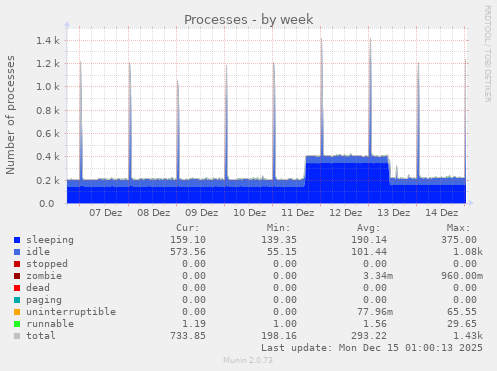Click zombie maximum value 960.00m
Screen dimensions: 497x371
click(462, 276)
